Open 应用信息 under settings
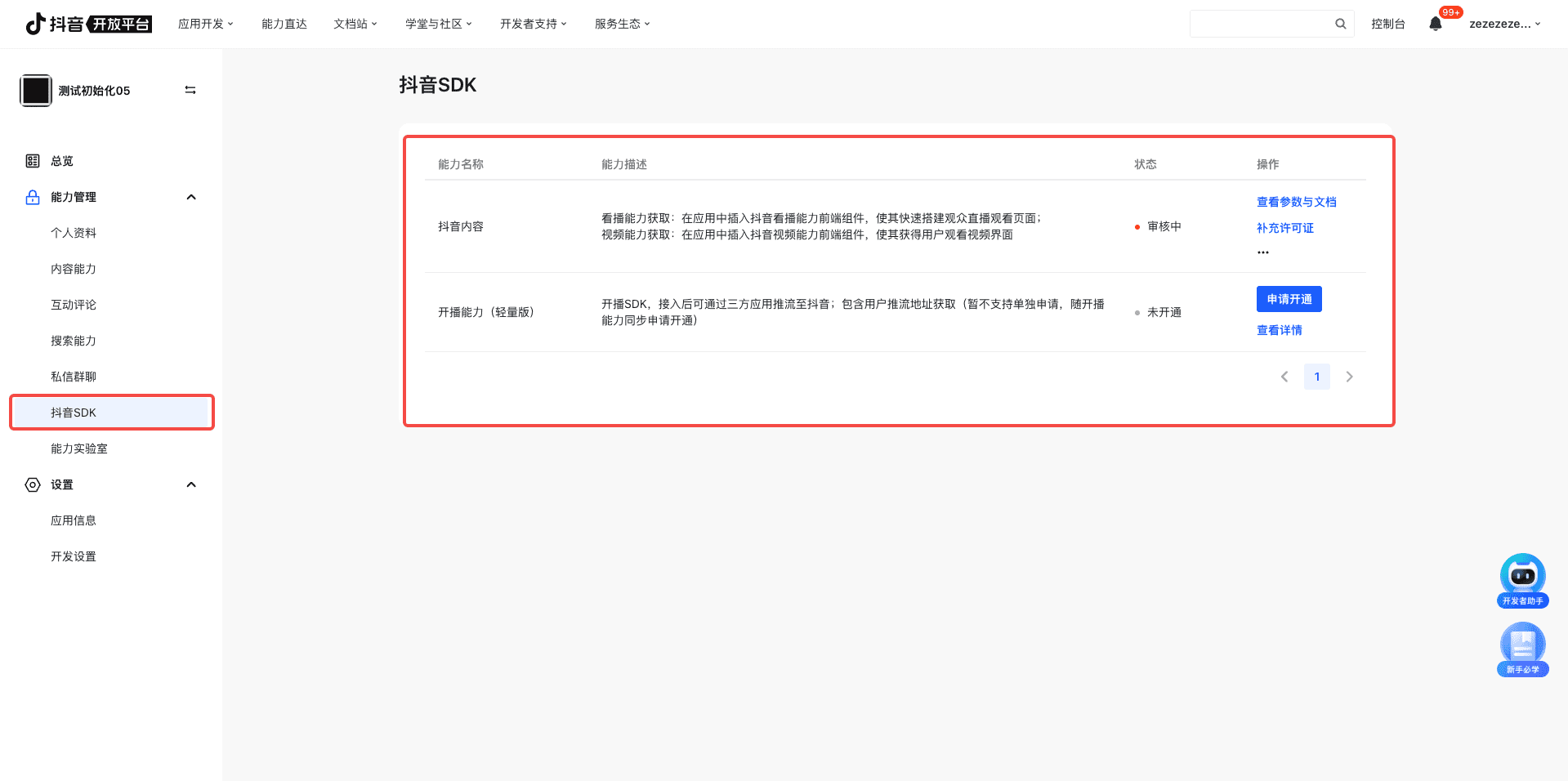The width and height of the screenshot is (1568, 781). (74, 520)
